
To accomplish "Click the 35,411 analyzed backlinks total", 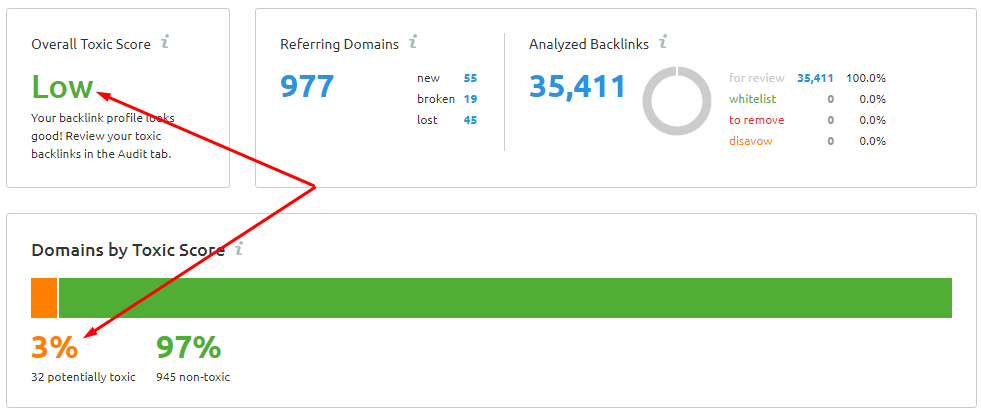I will click(x=577, y=86).
